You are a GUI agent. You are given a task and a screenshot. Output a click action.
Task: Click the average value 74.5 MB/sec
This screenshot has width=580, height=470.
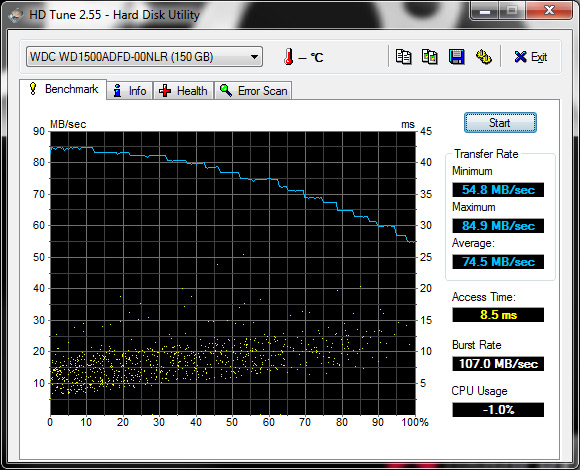[498, 262]
